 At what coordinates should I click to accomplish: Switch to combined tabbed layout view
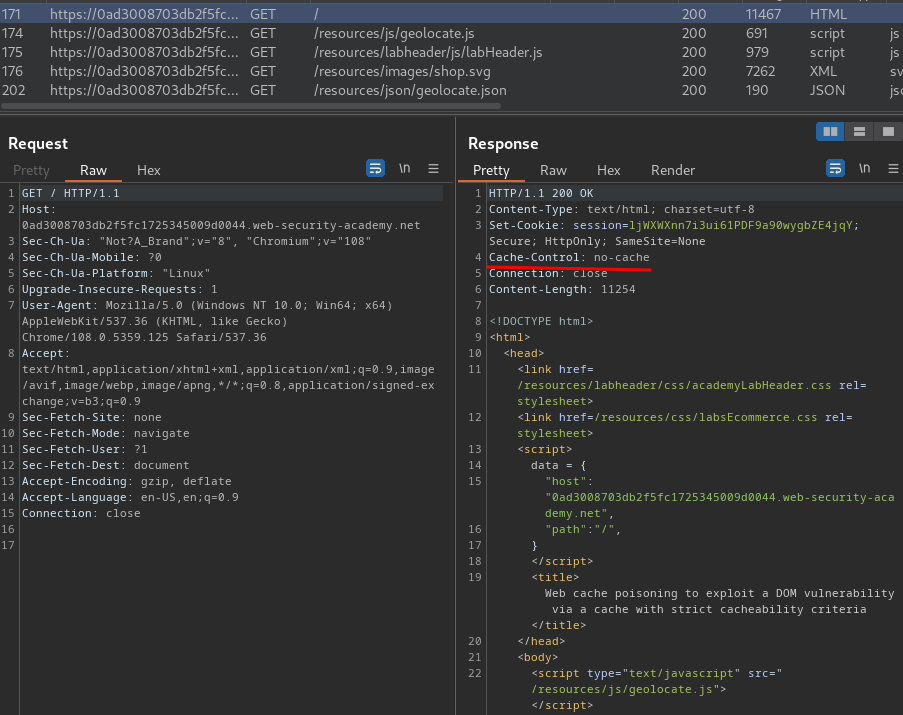tap(888, 132)
